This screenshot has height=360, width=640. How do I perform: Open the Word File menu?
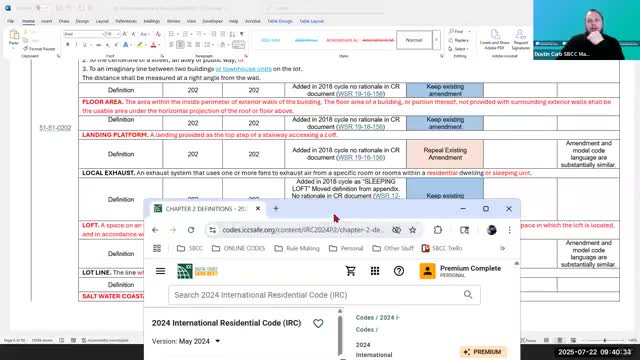[10, 21]
